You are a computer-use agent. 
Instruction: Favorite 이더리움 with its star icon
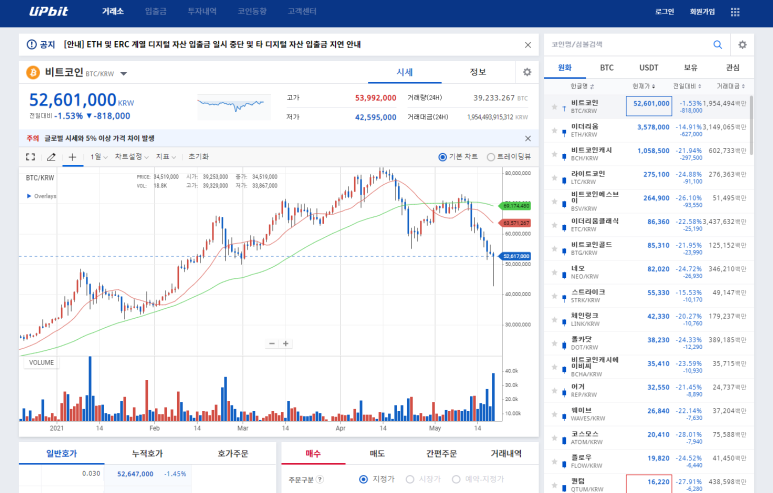point(555,131)
